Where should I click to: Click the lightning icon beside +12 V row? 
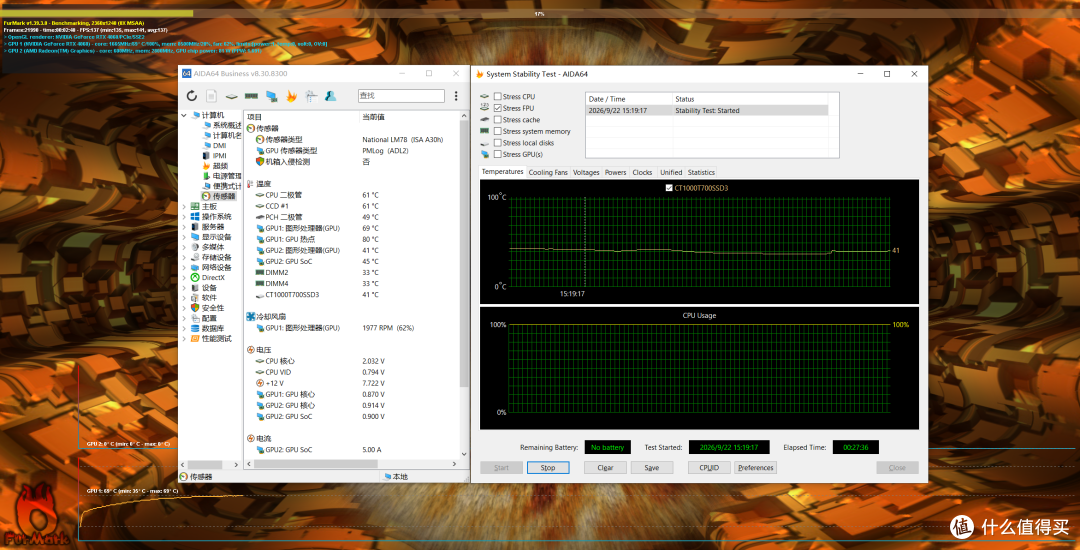(x=260, y=383)
